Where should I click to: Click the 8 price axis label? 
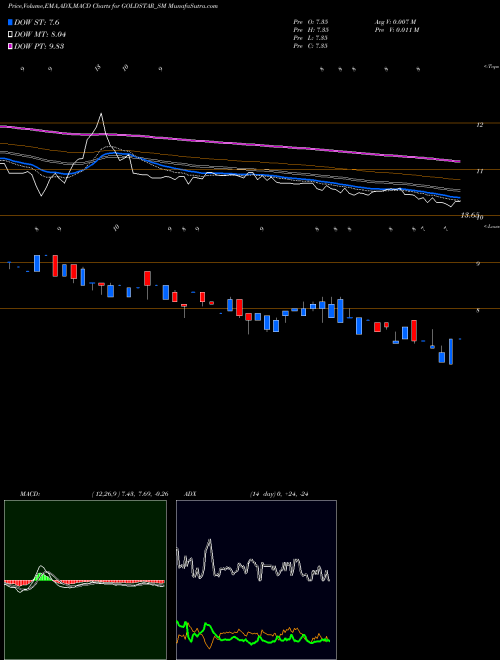click(x=478, y=311)
